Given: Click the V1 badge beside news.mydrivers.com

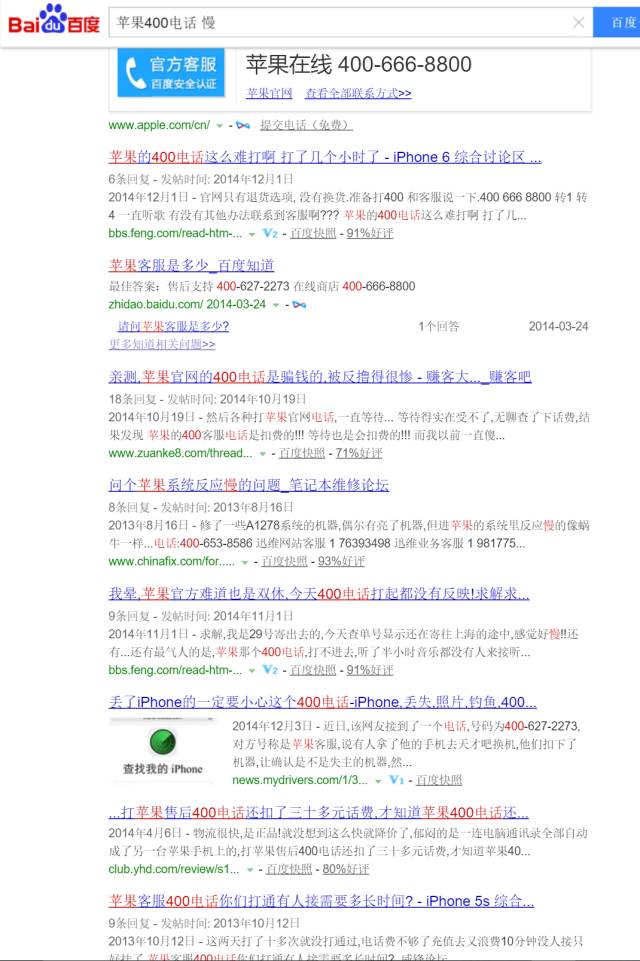Looking at the screenshot, I should click(397, 780).
